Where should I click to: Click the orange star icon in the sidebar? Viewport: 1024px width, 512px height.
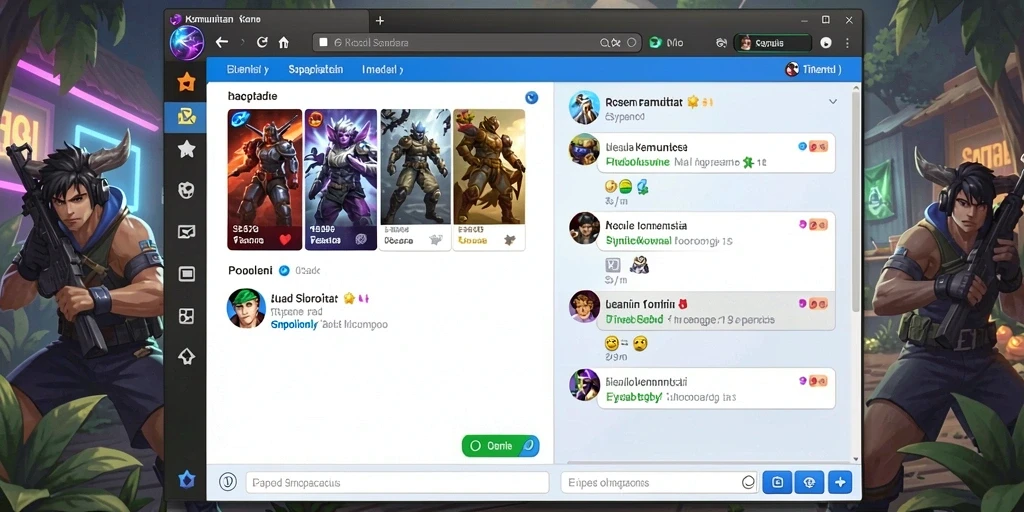[x=186, y=82]
